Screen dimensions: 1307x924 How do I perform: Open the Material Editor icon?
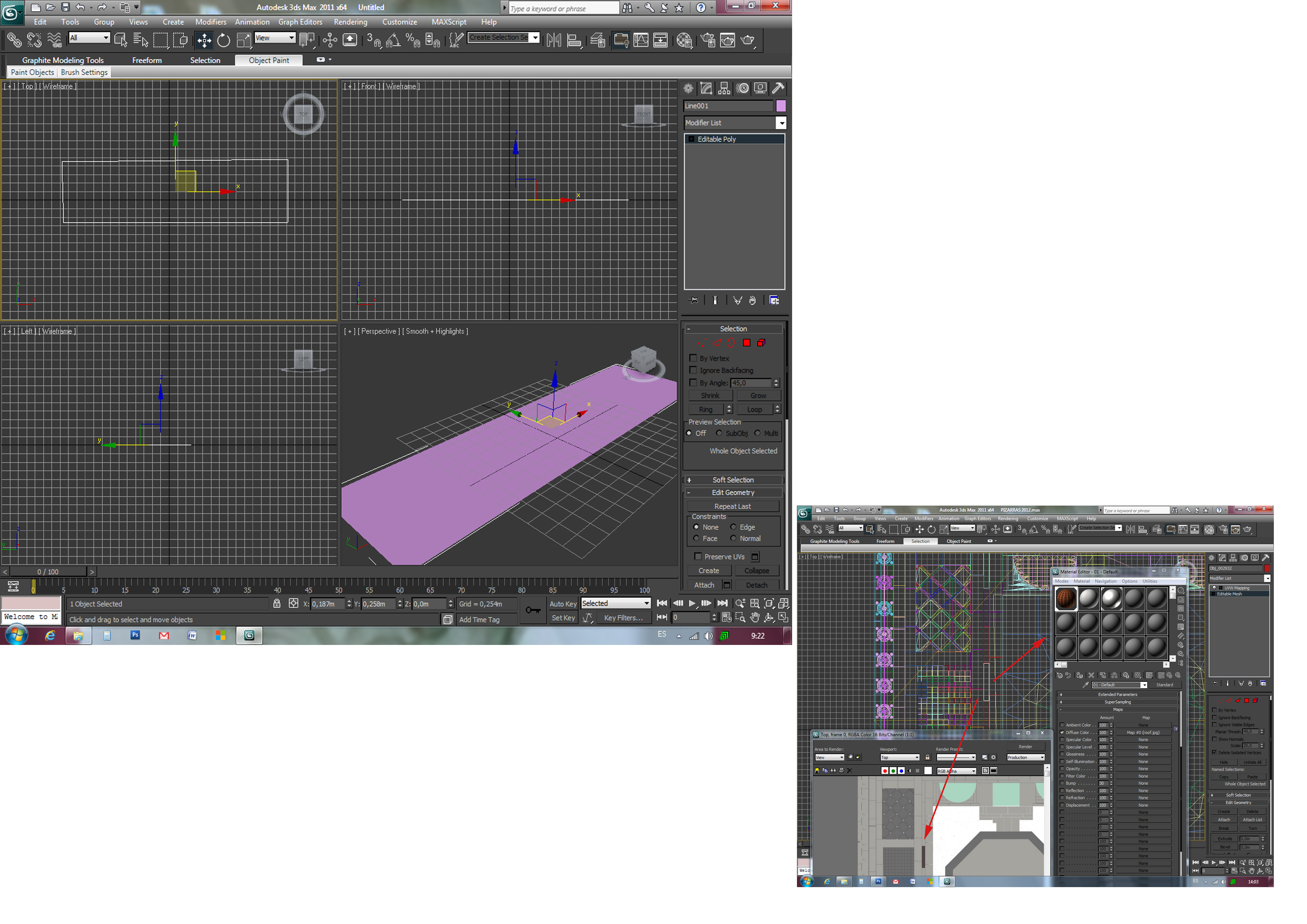[684, 40]
